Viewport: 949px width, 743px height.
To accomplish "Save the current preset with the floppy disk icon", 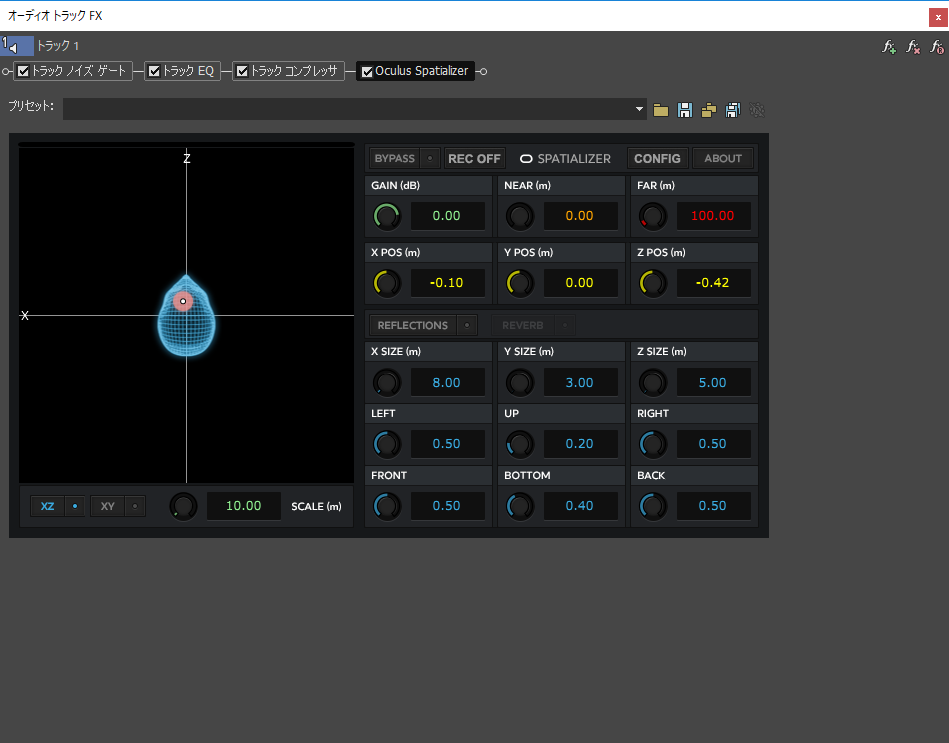I will pos(684,110).
